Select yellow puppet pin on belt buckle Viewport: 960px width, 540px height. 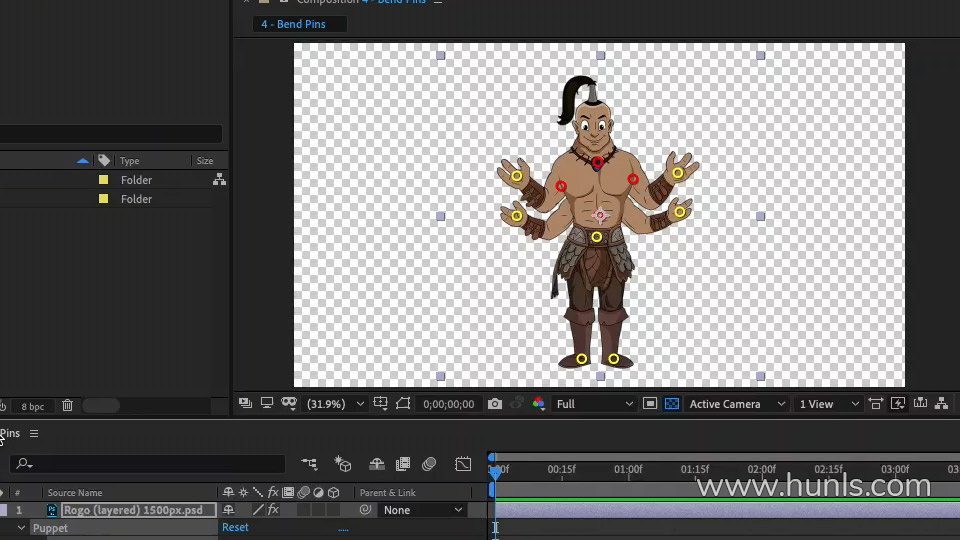596,237
